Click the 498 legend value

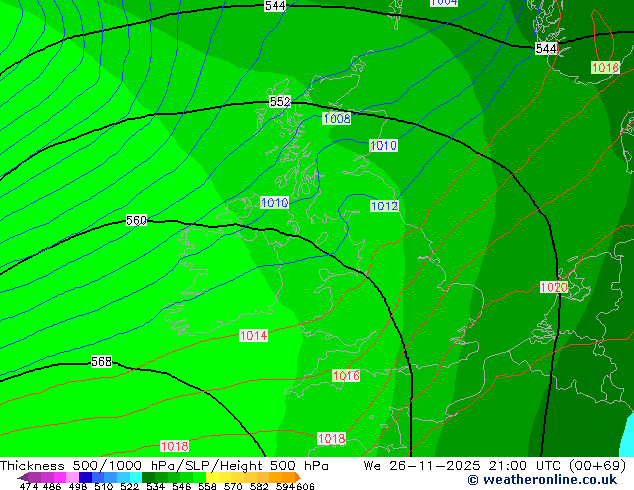point(78,486)
